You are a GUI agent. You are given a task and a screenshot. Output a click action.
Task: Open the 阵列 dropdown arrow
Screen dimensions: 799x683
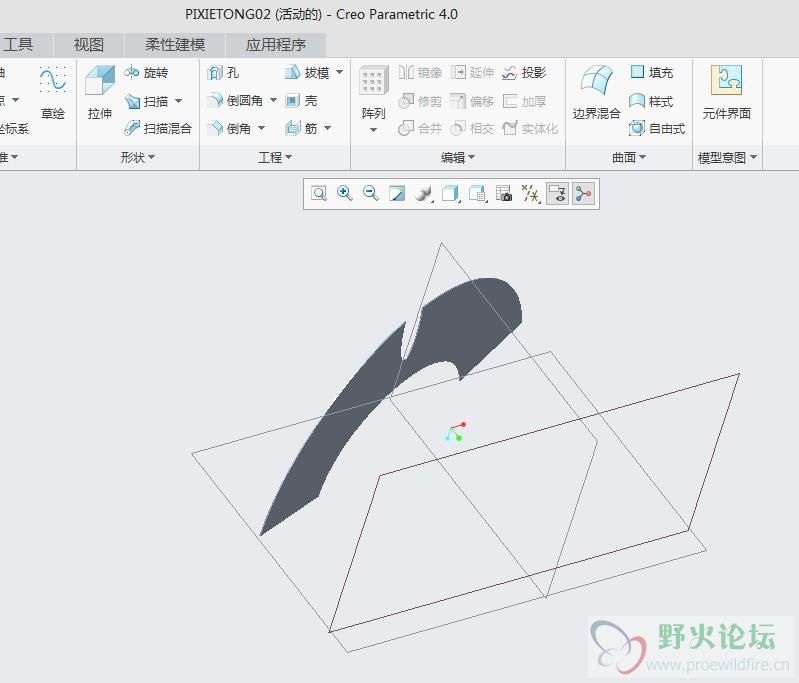pyautogui.click(x=374, y=130)
